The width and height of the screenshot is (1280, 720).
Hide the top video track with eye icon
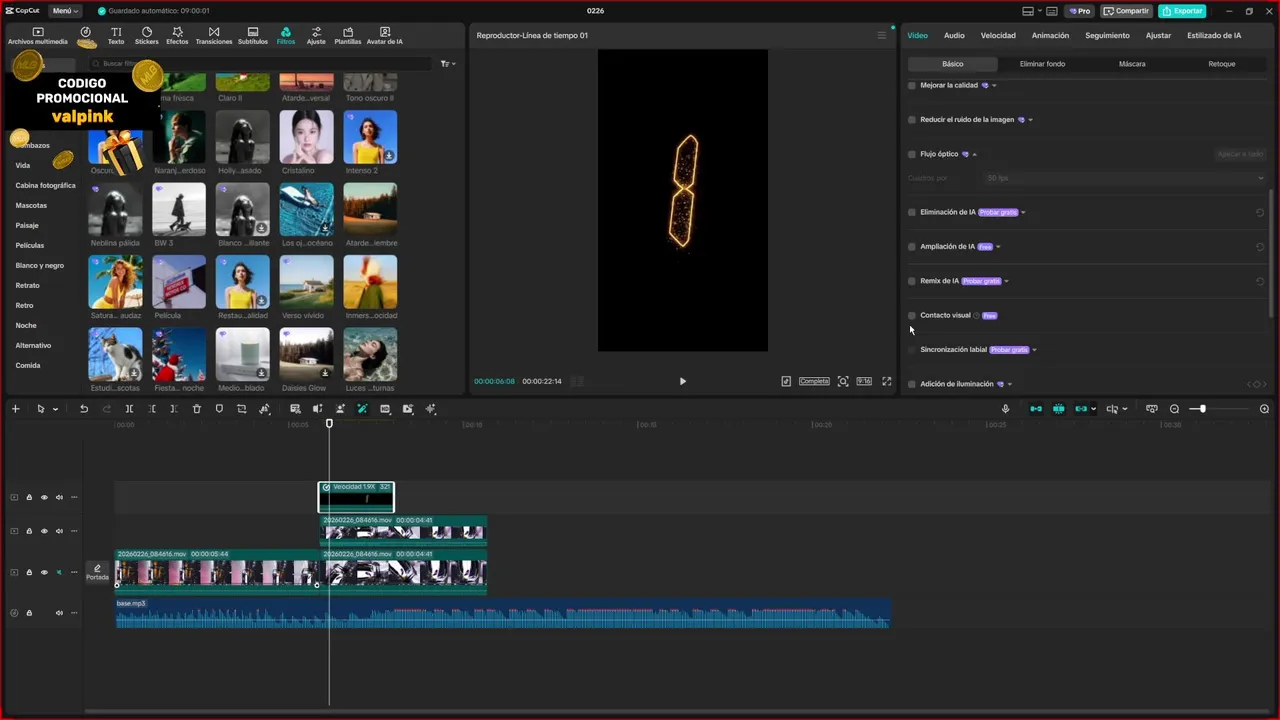pyautogui.click(x=44, y=497)
